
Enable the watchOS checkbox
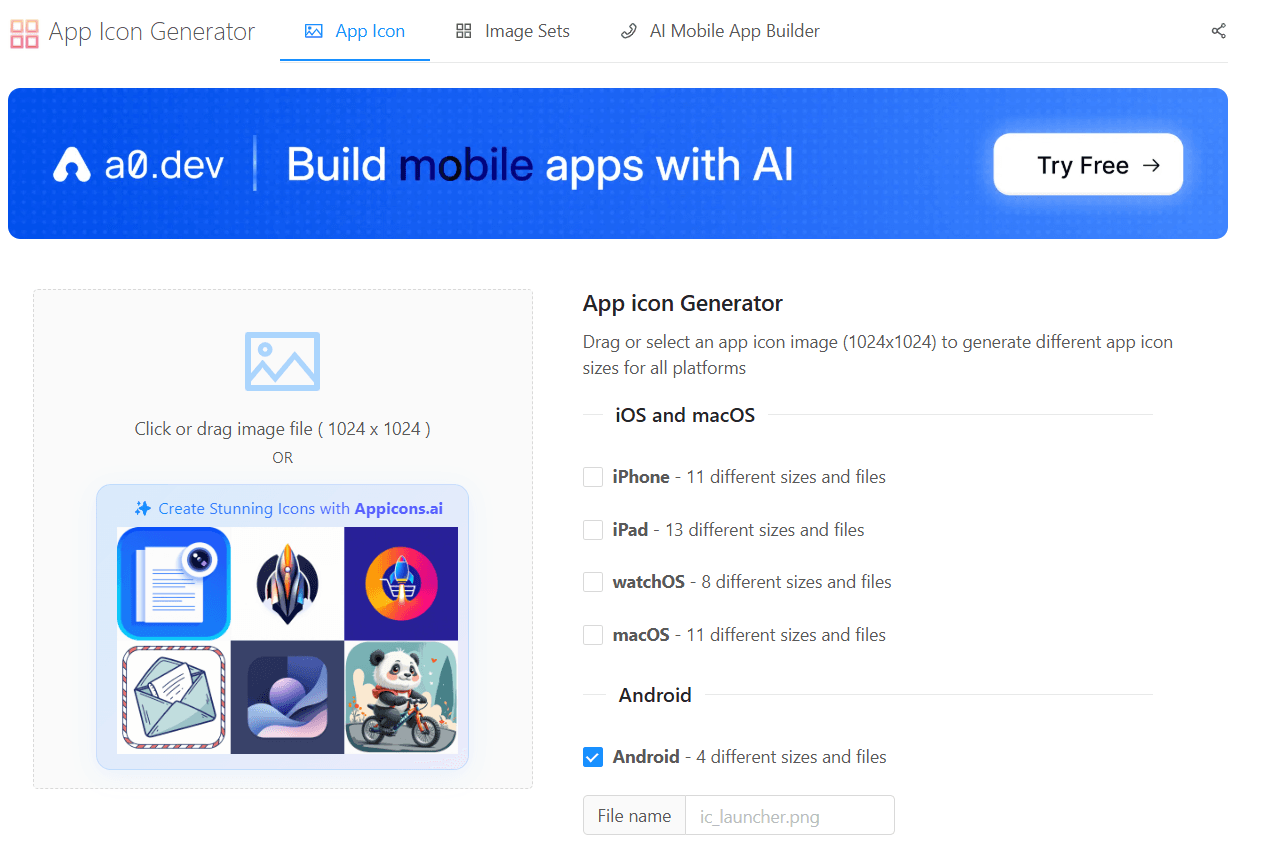click(x=592, y=581)
